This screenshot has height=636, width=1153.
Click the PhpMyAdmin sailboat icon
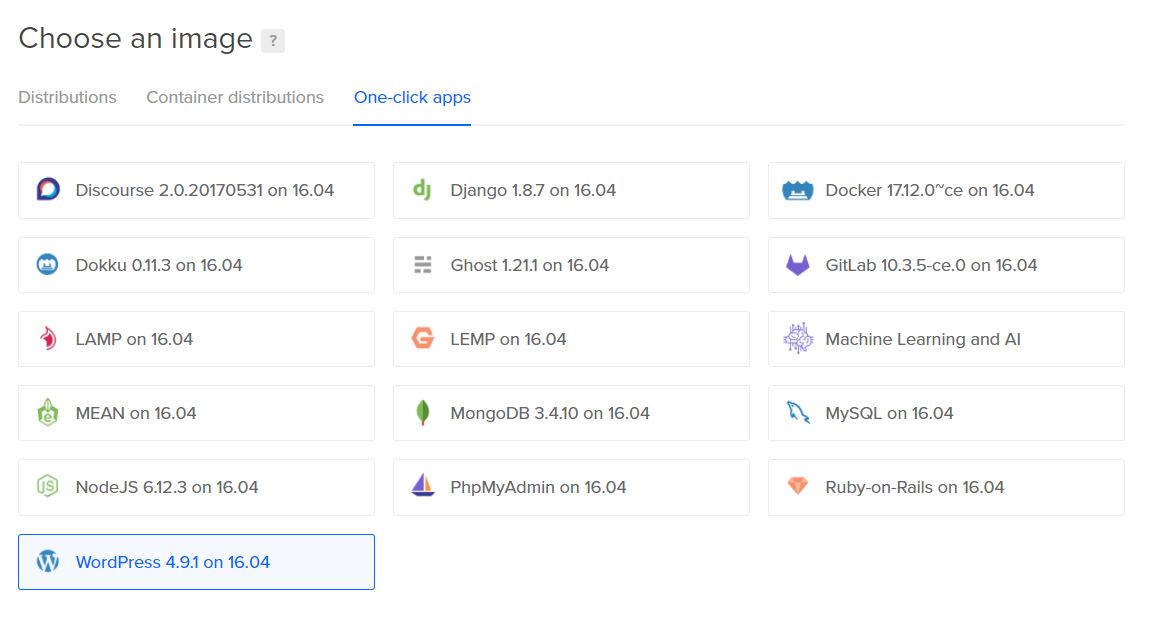[x=423, y=485]
